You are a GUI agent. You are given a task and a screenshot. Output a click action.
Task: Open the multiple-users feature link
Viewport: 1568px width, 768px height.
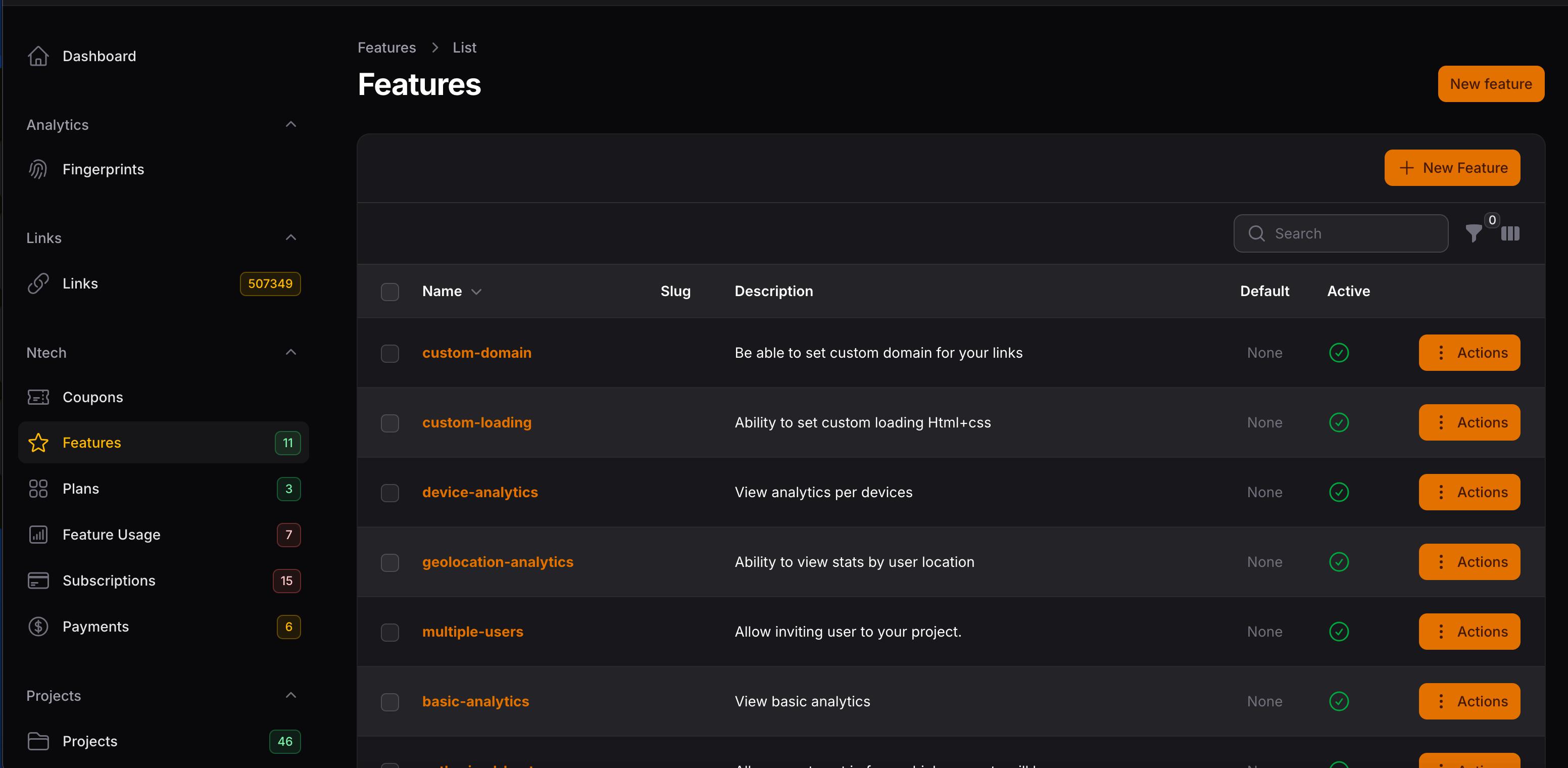473,632
